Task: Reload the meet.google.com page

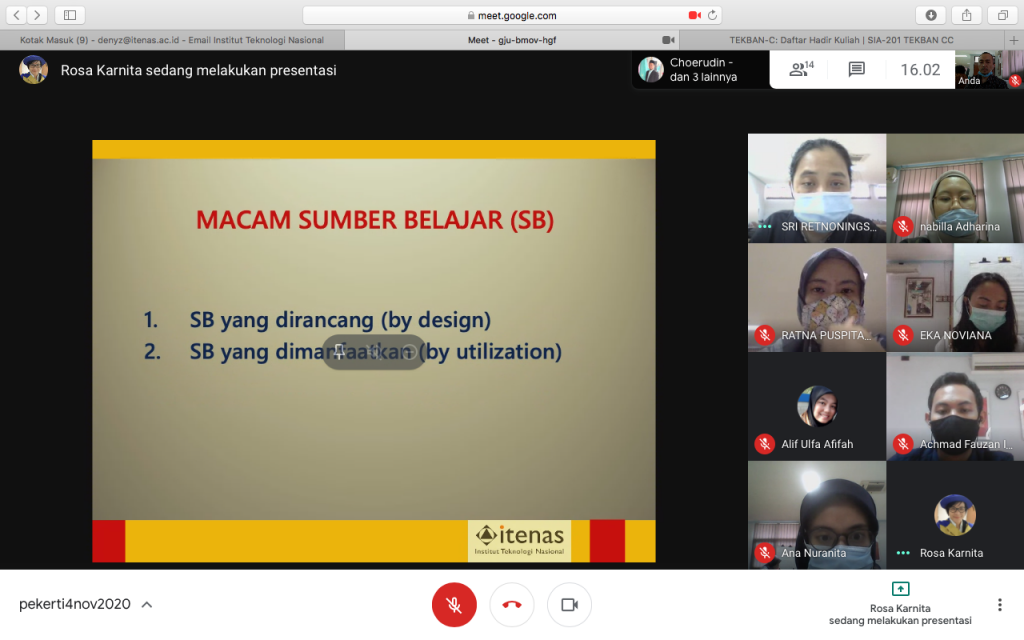Action: point(713,15)
